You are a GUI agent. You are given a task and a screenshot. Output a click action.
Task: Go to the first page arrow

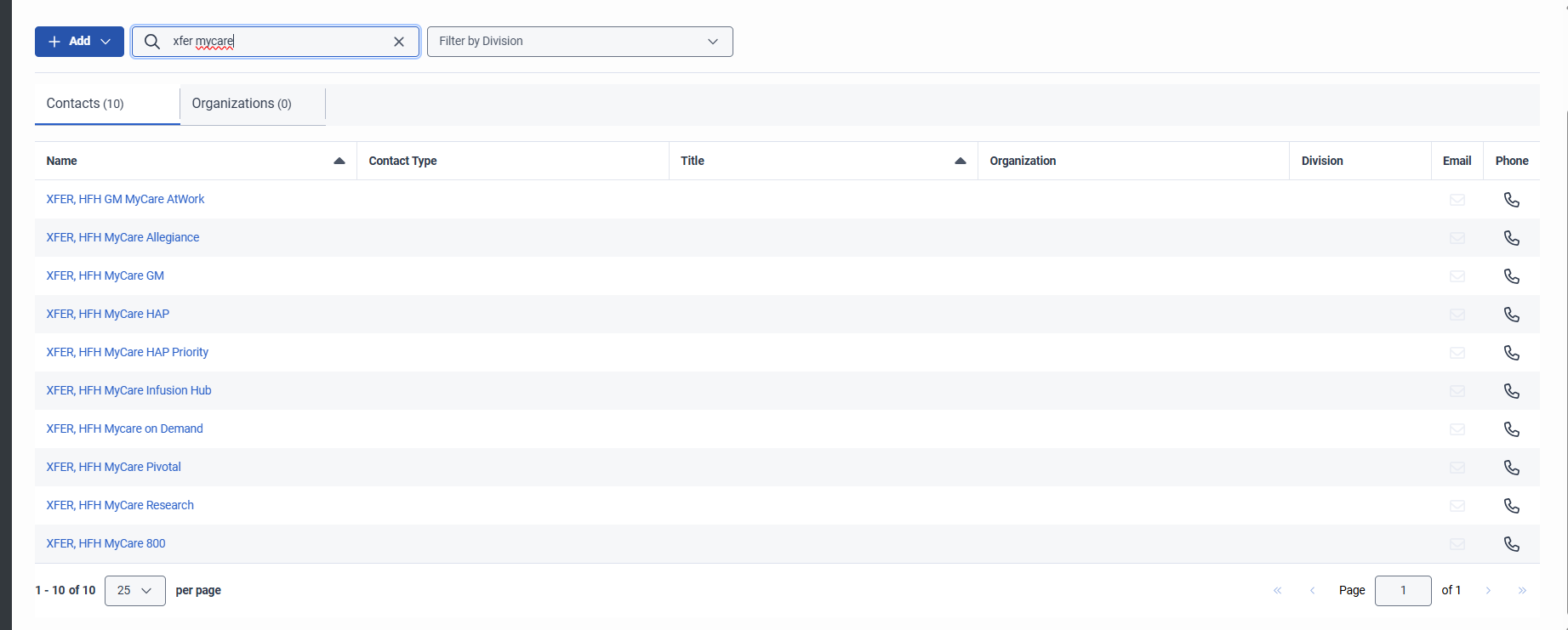(1277, 590)
